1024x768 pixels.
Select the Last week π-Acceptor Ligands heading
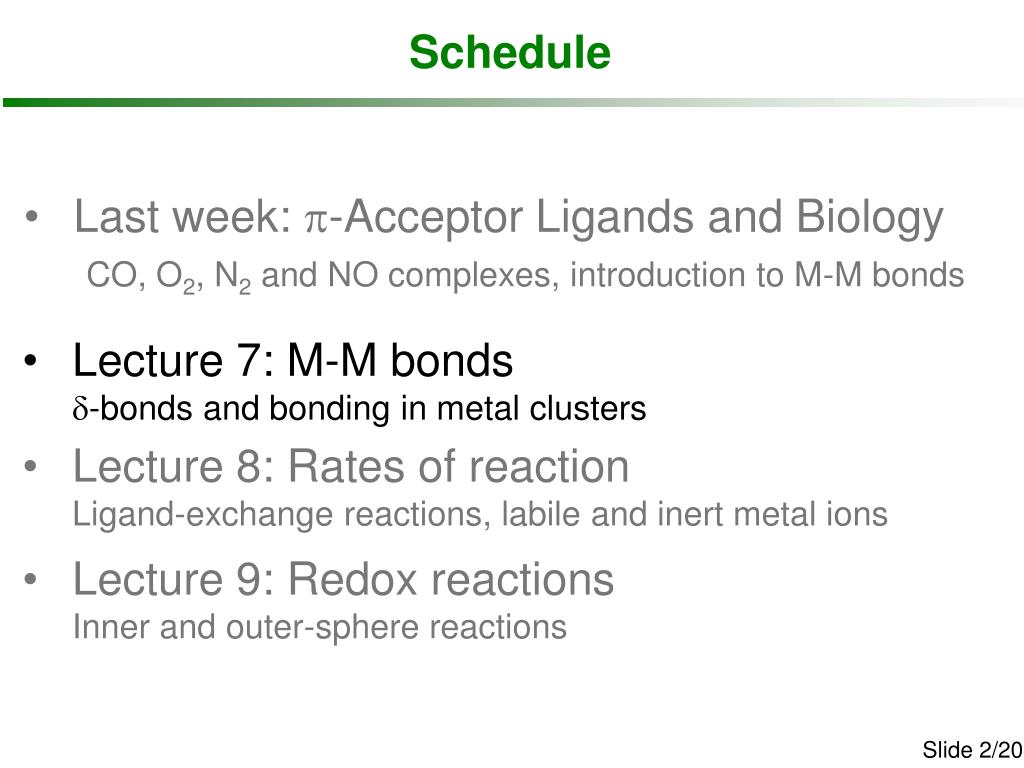coord(509,218)
